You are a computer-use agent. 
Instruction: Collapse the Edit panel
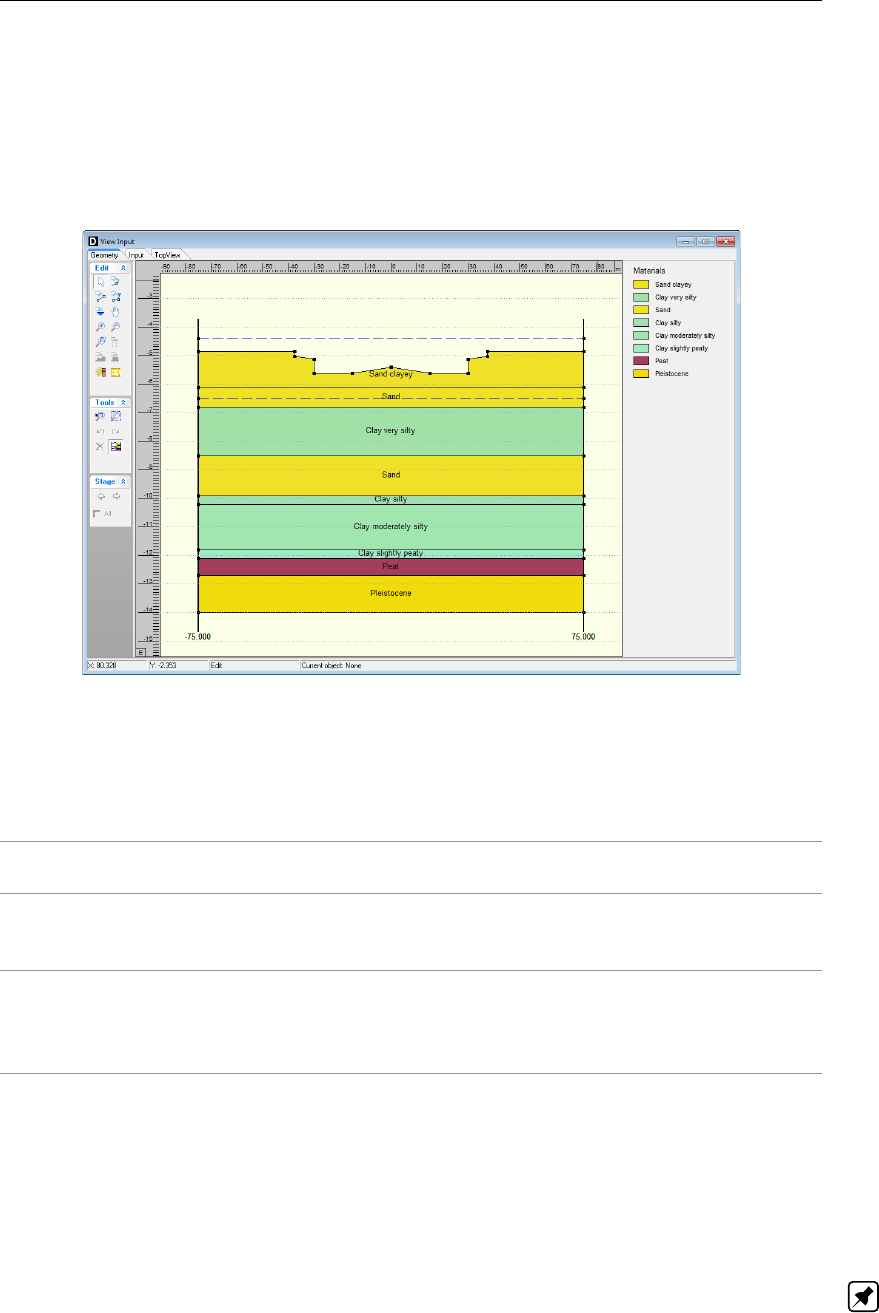[x=123, y=268]
